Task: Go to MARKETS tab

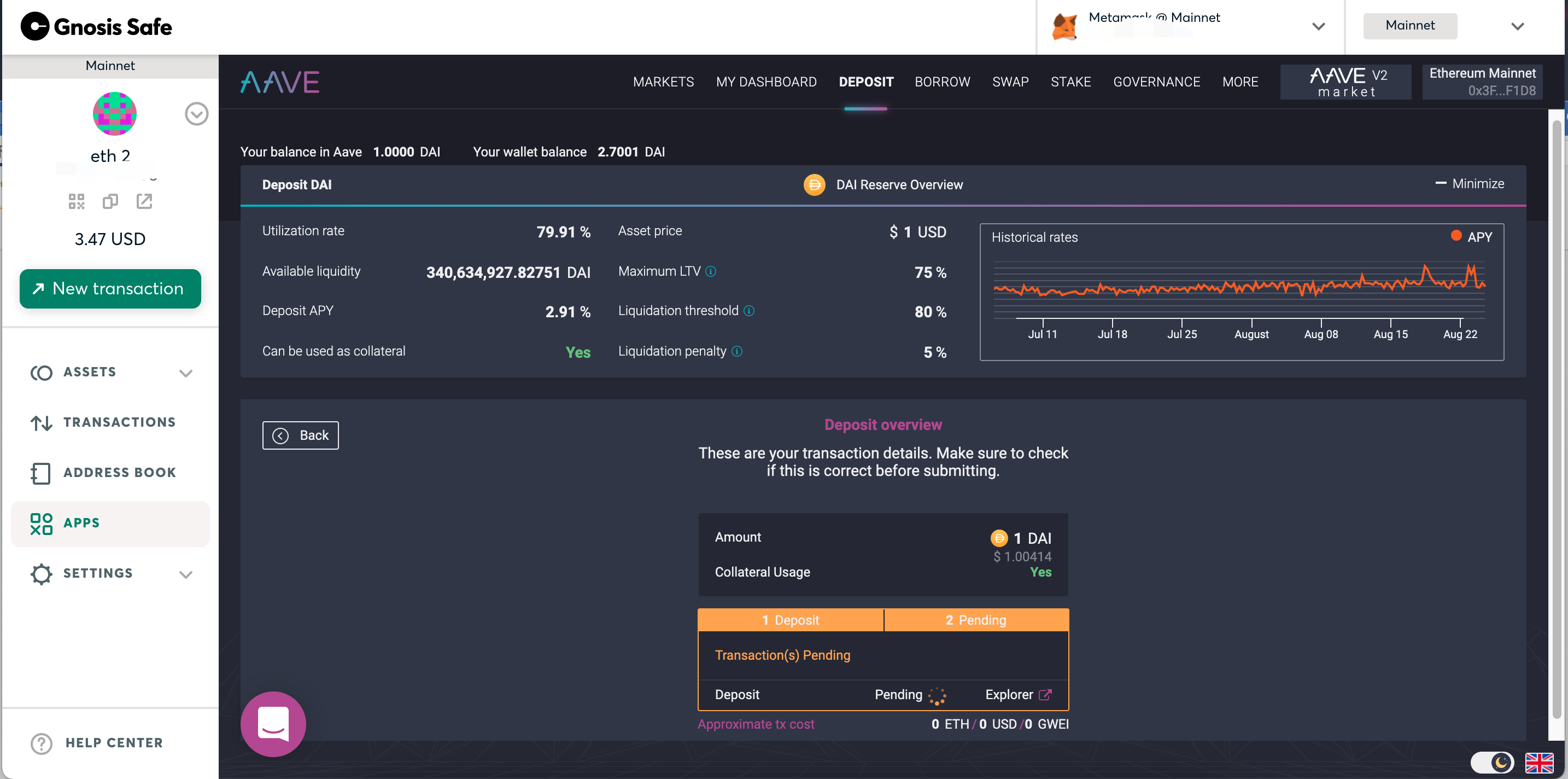Action: coord(664,82)
